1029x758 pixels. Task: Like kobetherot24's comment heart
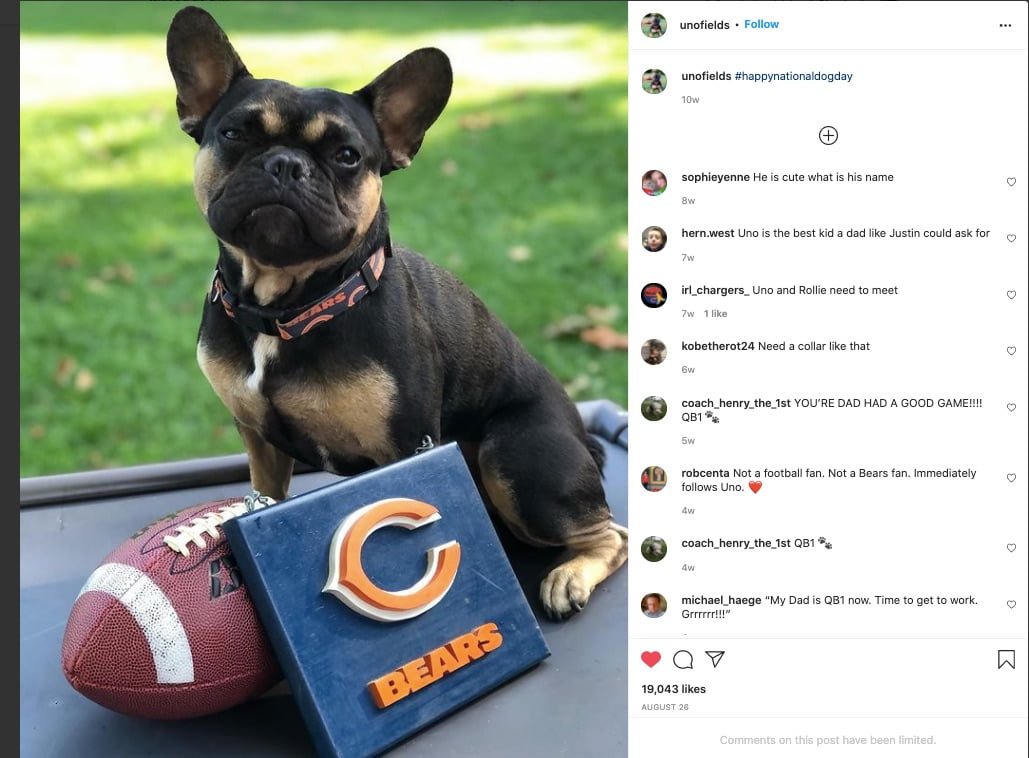[1011, 351]
